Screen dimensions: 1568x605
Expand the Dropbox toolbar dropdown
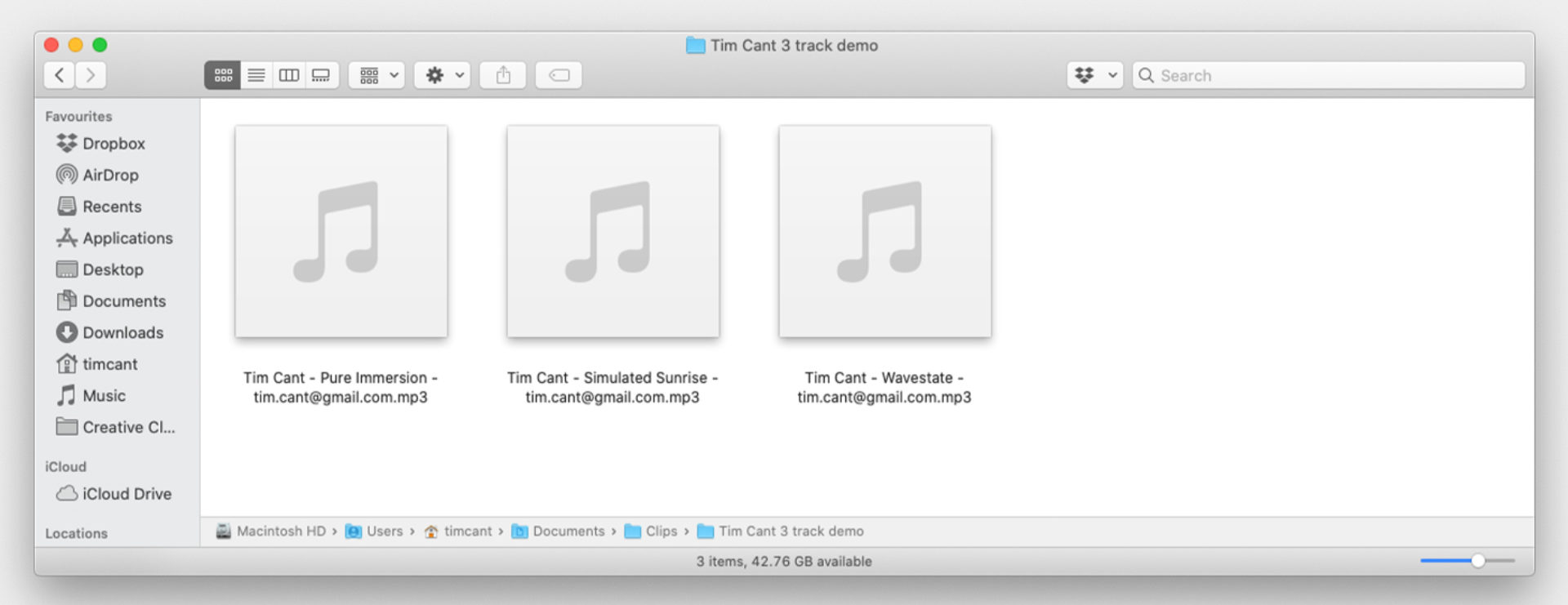coord(1094,75)
